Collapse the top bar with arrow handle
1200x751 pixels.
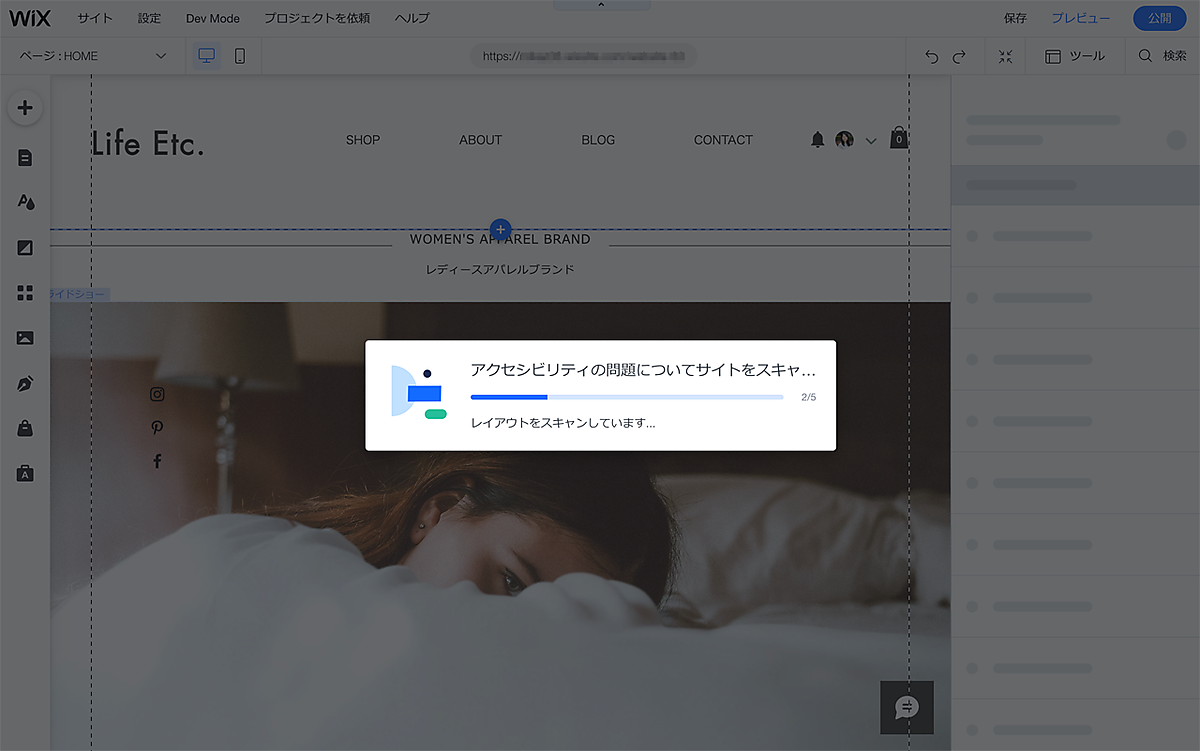point(601,5)
